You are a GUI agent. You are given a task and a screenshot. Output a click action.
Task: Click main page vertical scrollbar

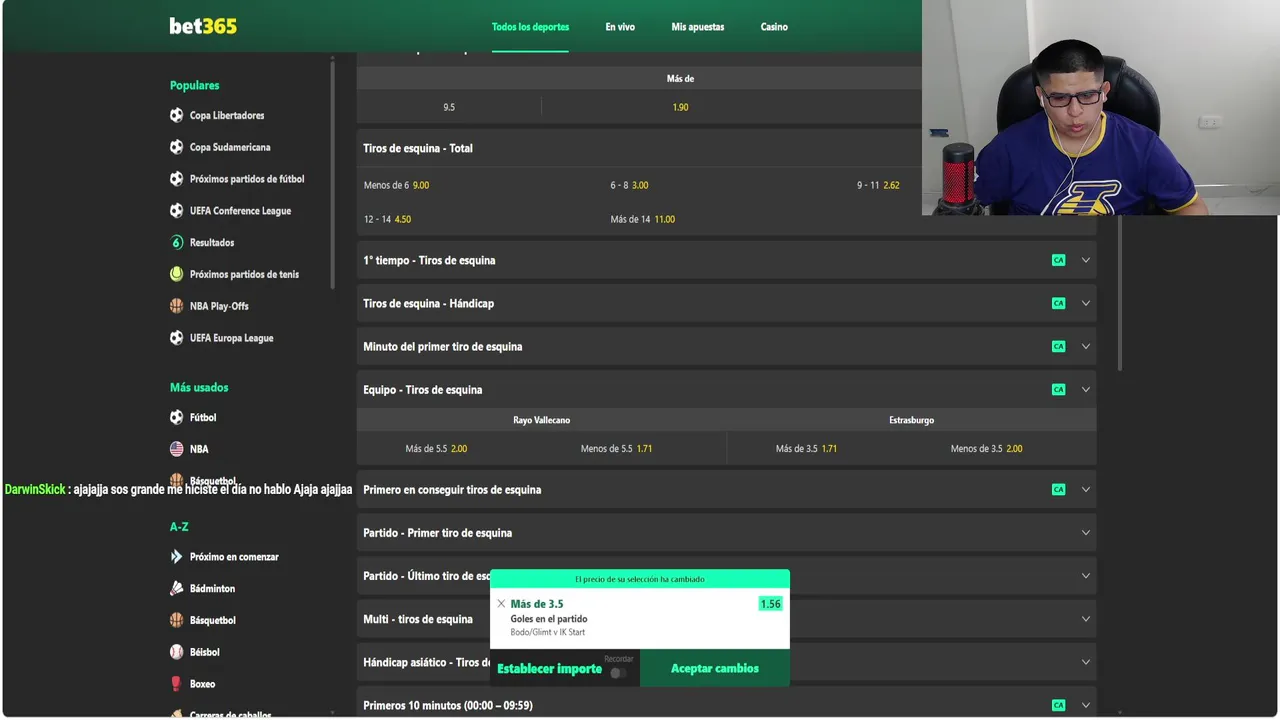pyautogui.click(x=1118, y=292)
